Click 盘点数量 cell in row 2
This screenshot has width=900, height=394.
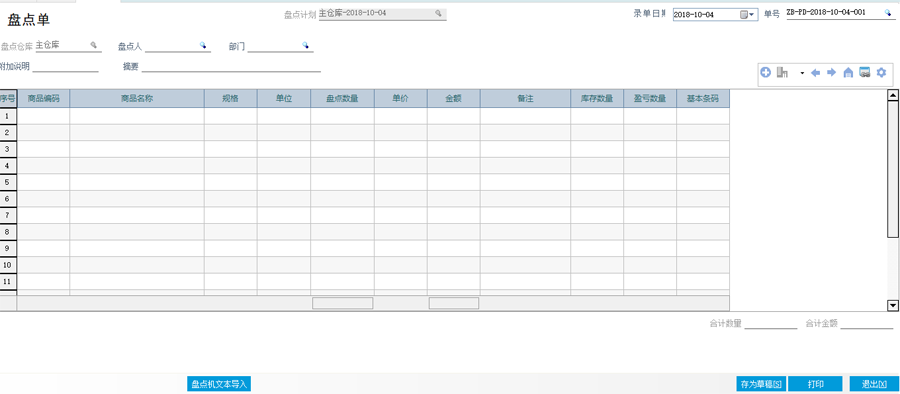[x=343, y=132]
